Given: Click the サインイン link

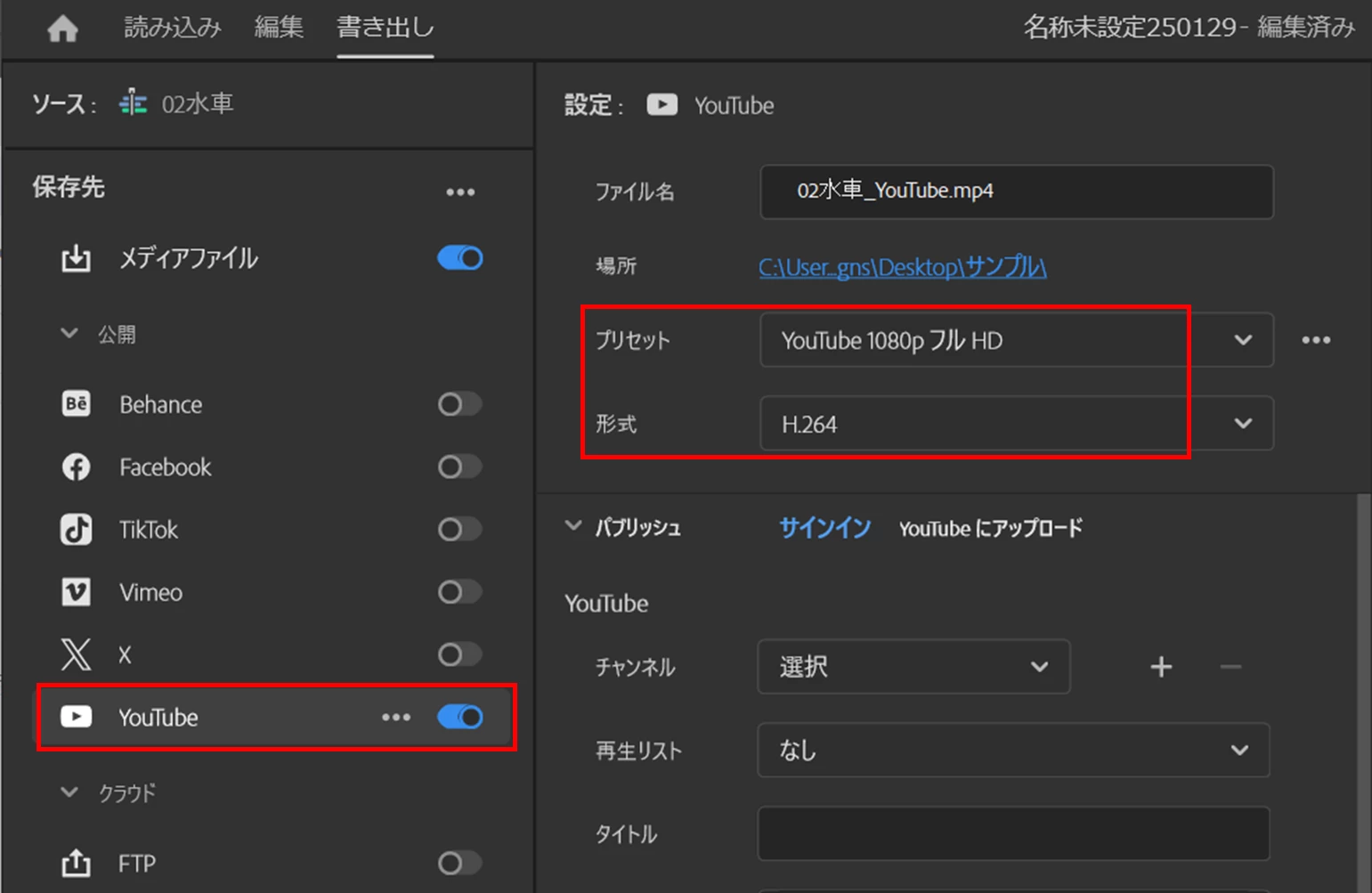Looking at the screenshot, I should point(825,528).
